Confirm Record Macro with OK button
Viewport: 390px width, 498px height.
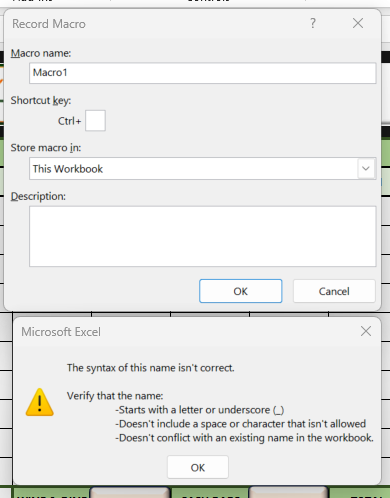[x=241, y=291]
